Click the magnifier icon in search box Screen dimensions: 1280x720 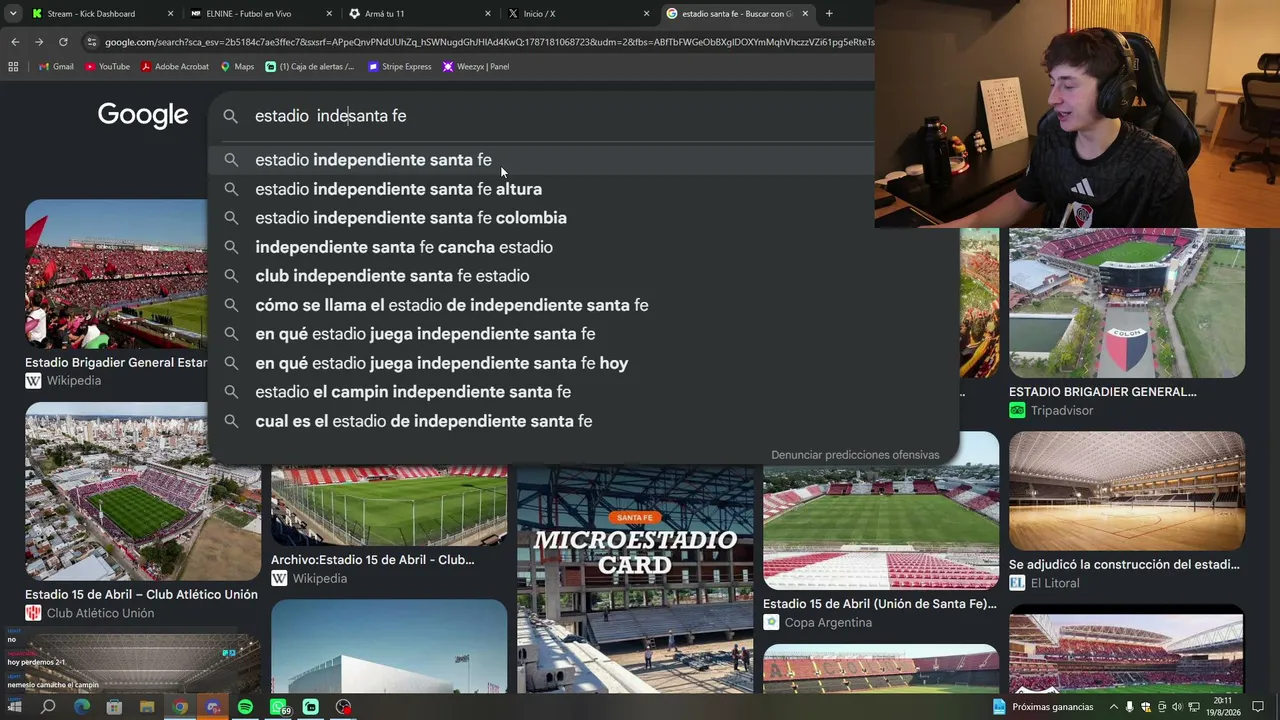(231, 116)
